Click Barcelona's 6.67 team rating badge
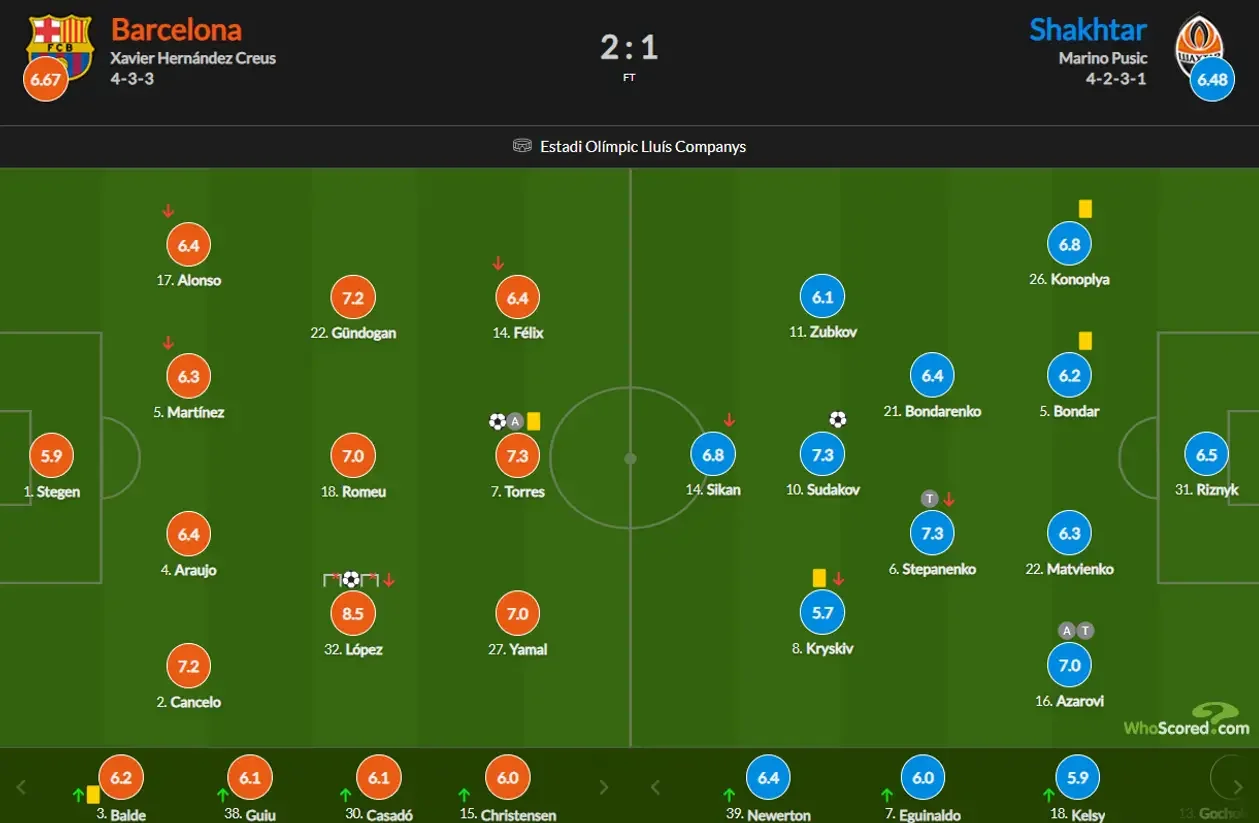 coord(46,80)
